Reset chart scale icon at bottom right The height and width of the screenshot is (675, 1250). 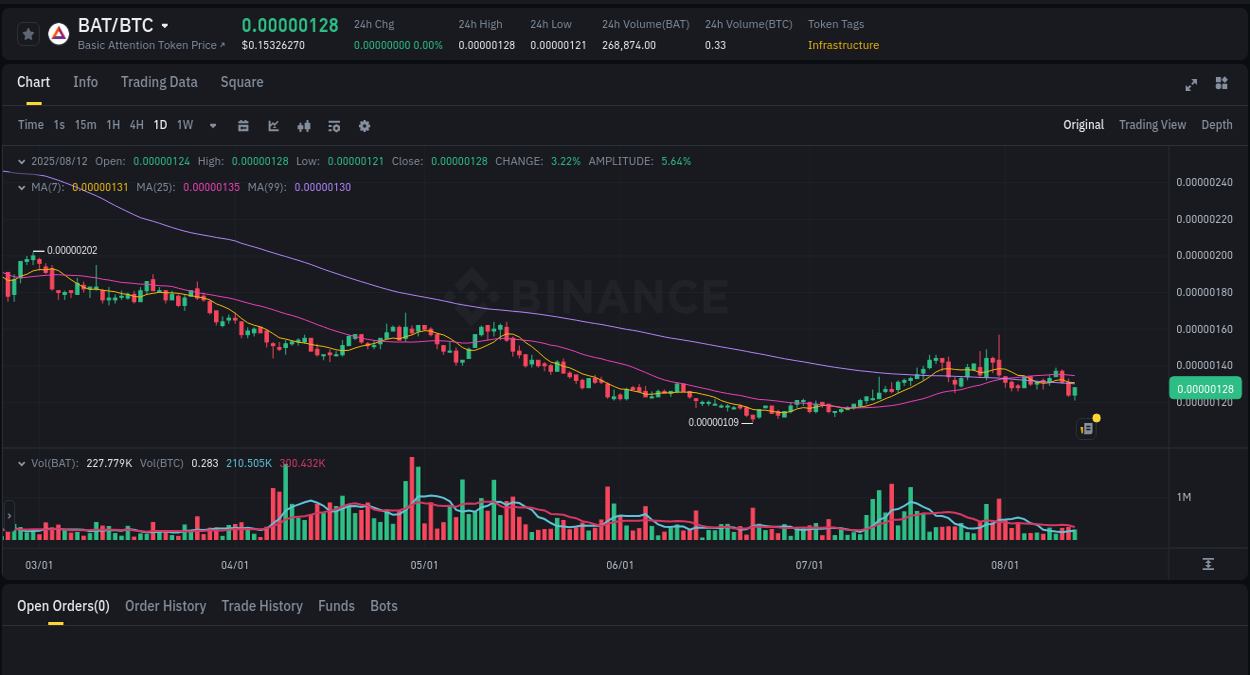click(x=1208, y=564)
